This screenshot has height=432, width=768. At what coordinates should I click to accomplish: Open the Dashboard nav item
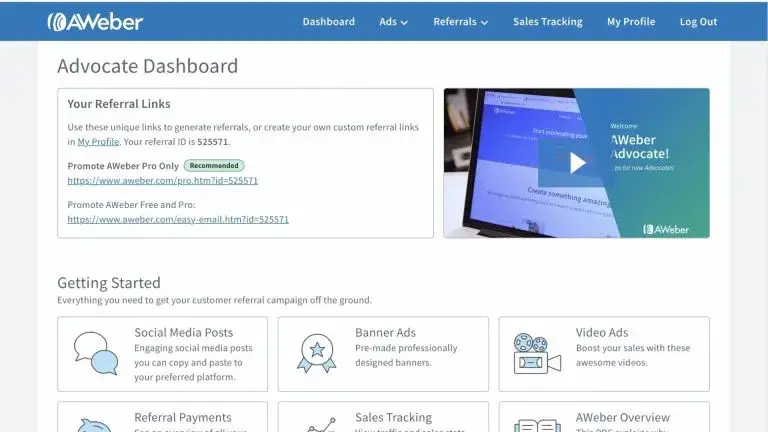point(329,22)
